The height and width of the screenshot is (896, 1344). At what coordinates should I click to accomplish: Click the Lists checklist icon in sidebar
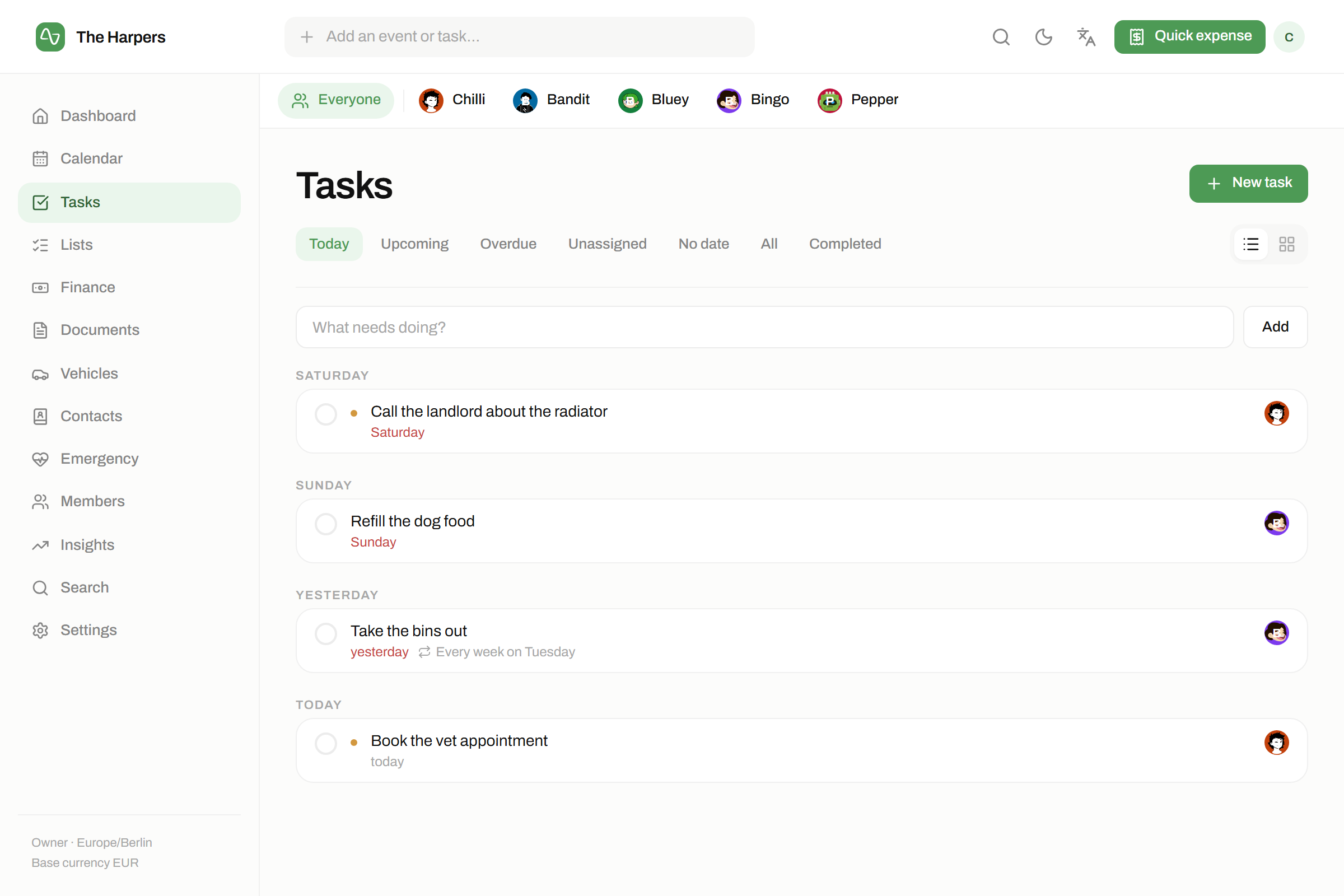[40, 245]
